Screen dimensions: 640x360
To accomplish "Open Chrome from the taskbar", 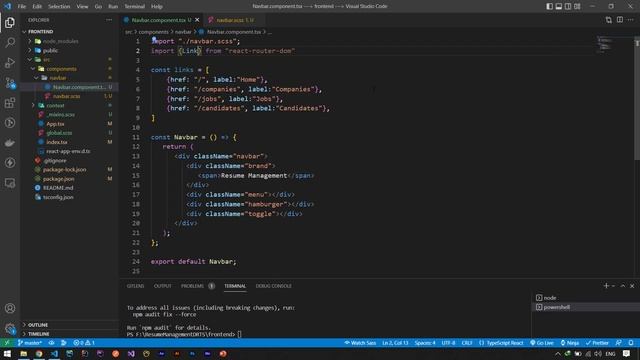I will tap(39, 354).
